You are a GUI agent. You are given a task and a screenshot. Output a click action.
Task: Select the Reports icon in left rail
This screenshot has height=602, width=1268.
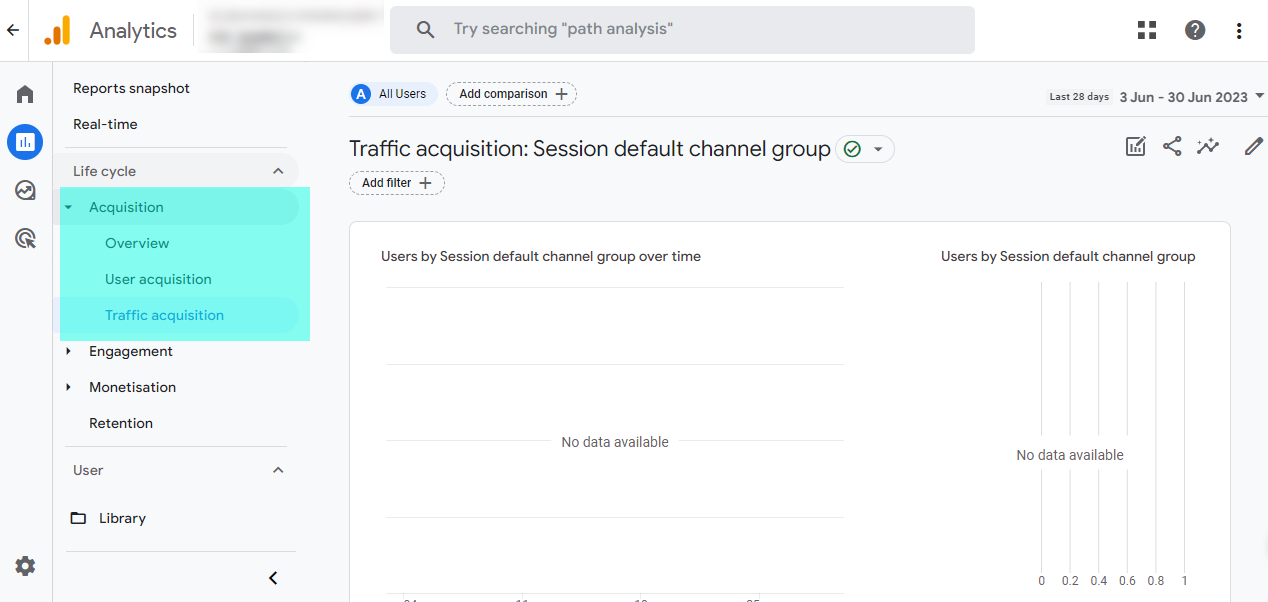[x=25, y=142]
